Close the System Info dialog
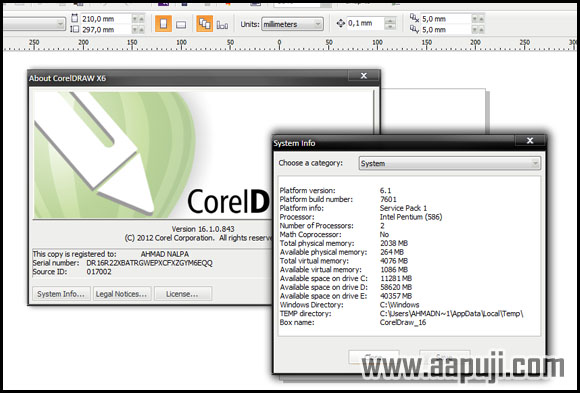The height and width of the screenshot is (393, 580). (x=530, y=141)
